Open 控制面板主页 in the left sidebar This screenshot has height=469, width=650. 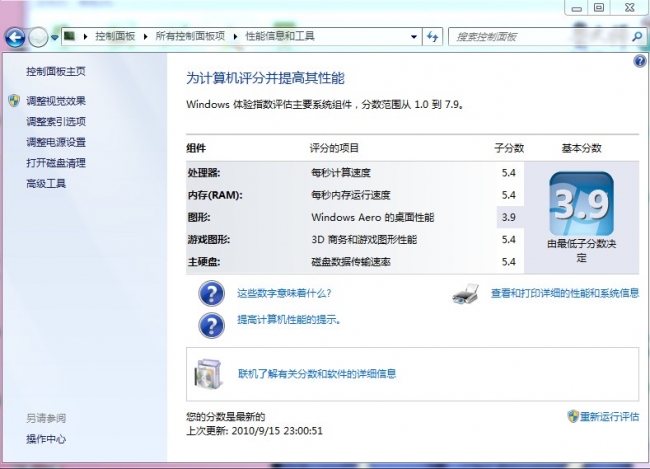[x=56, y=71]
